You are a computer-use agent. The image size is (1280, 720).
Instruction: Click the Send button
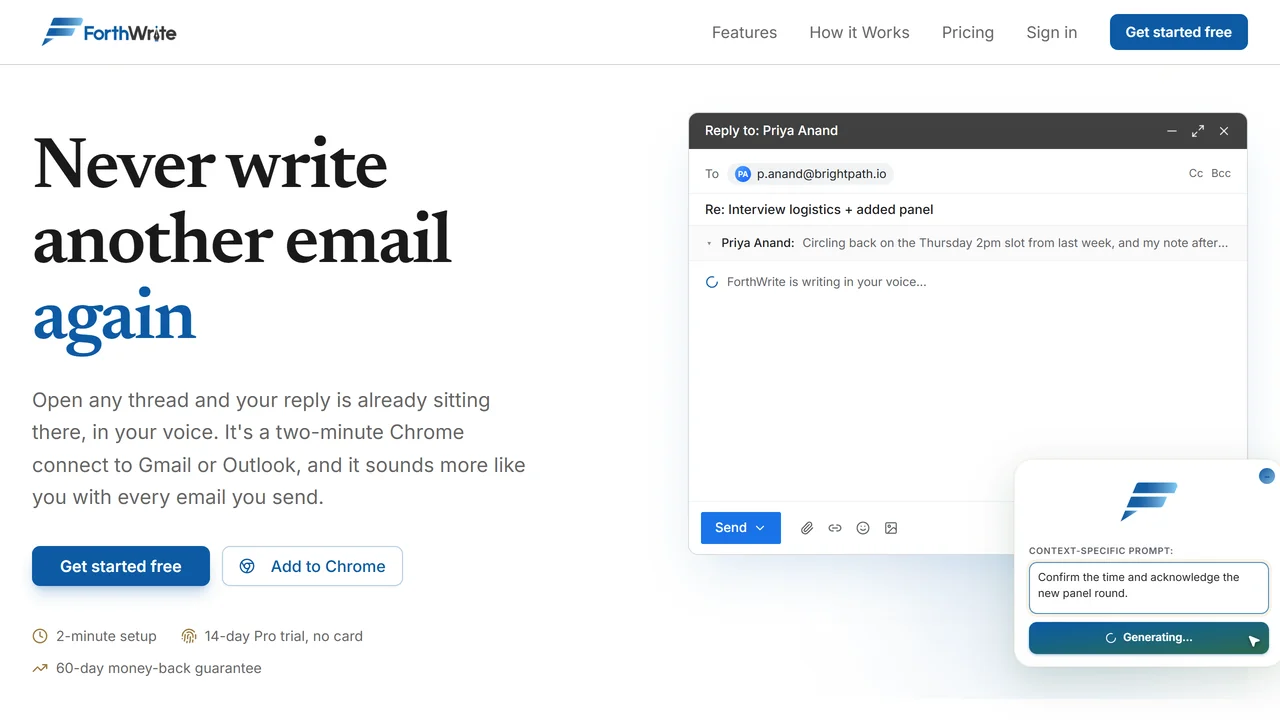coord(740,528)
